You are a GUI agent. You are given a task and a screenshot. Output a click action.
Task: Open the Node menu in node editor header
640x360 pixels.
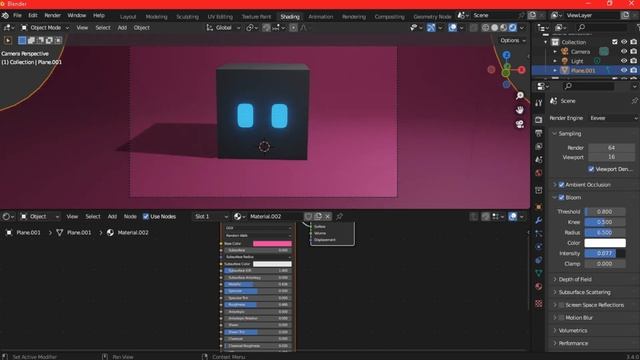click(x=130, y=216)
